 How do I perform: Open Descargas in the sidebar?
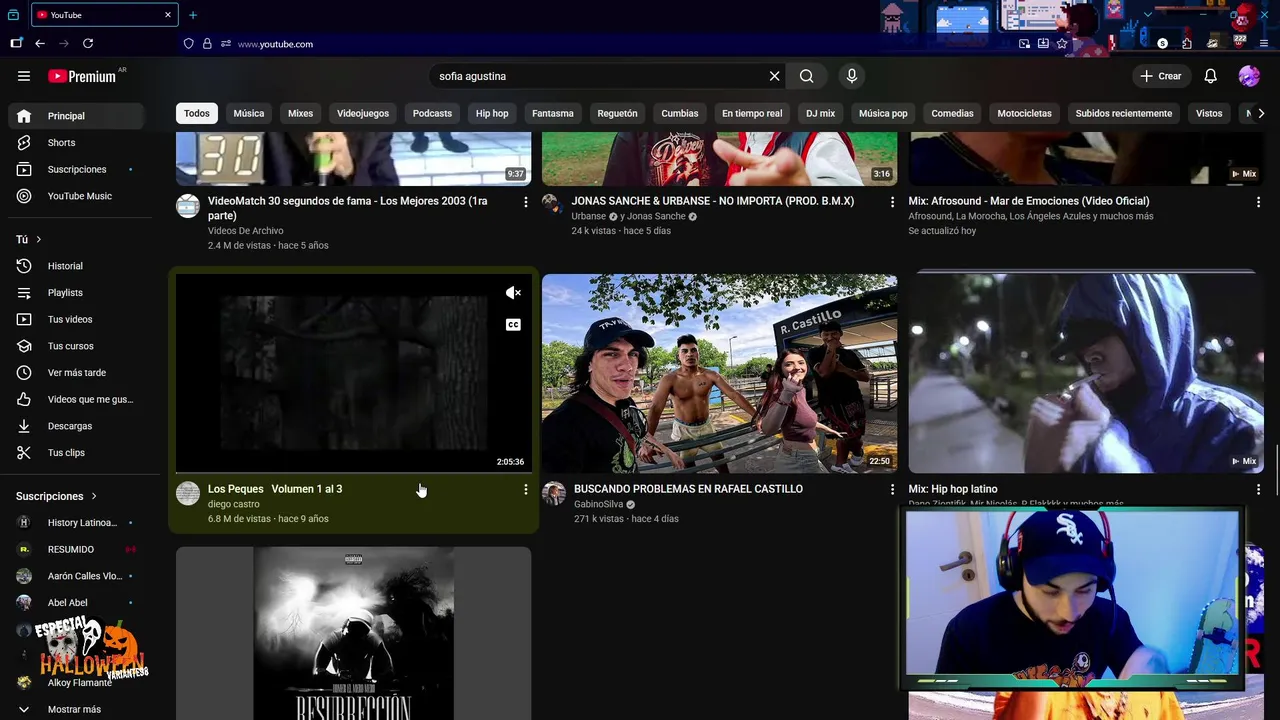tap(76, 426)
